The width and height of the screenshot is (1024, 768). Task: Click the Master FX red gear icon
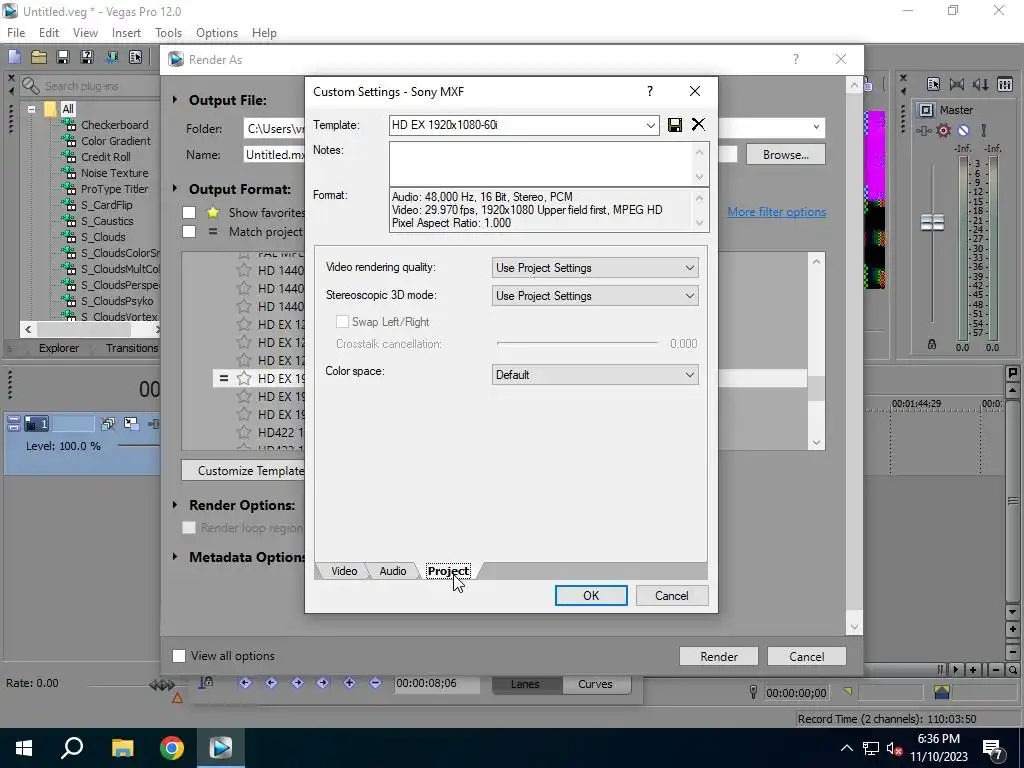[x=943, y=131]
